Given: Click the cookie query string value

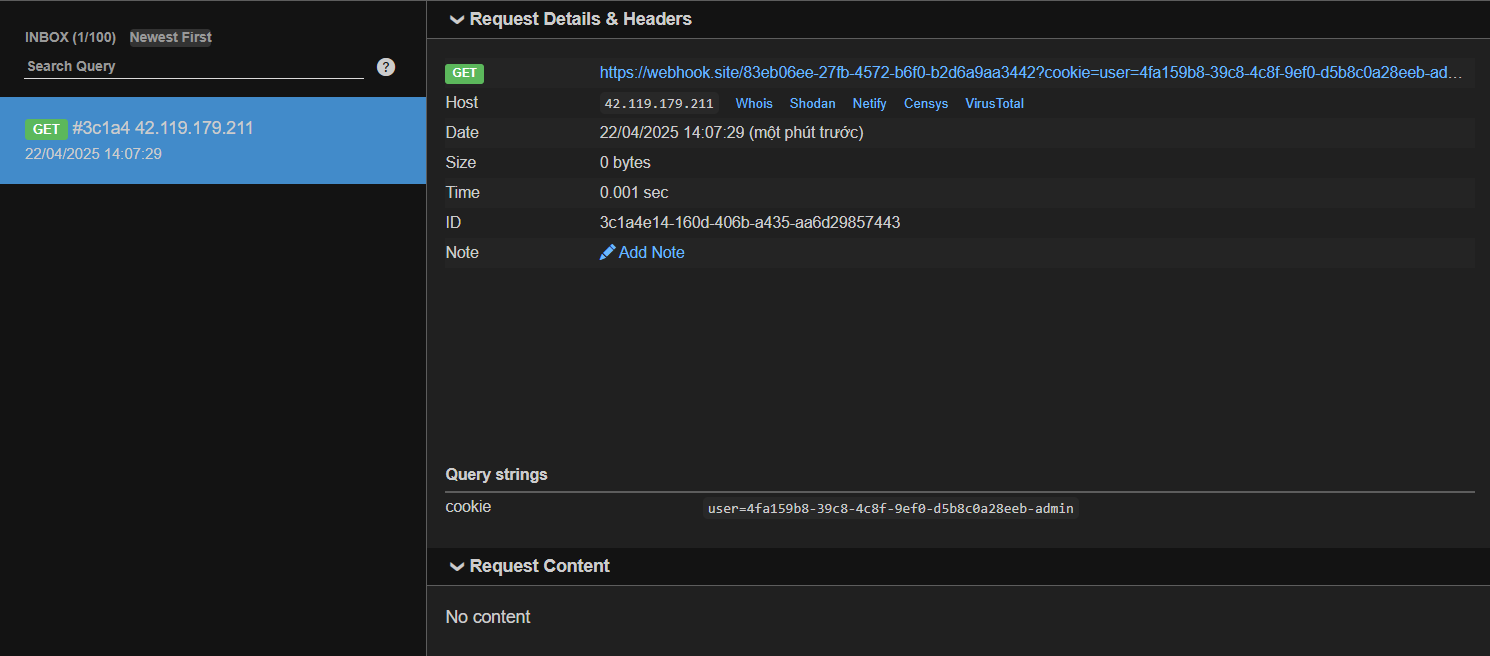Looking at the screenshot, I should [x=890, y=508].
